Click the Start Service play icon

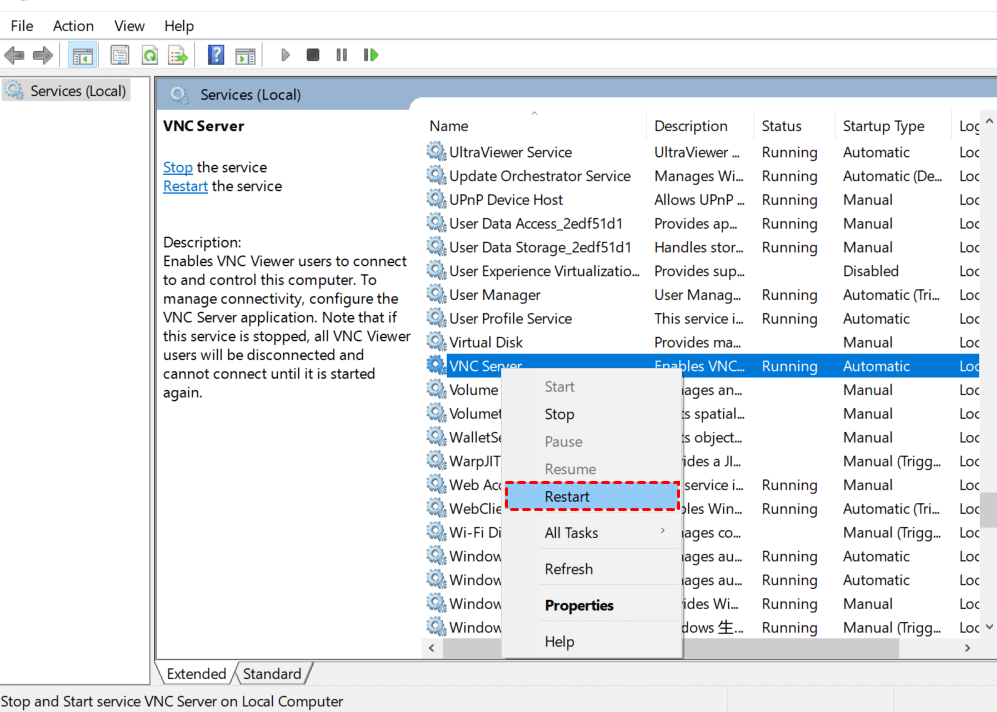(x=285, y=55)
